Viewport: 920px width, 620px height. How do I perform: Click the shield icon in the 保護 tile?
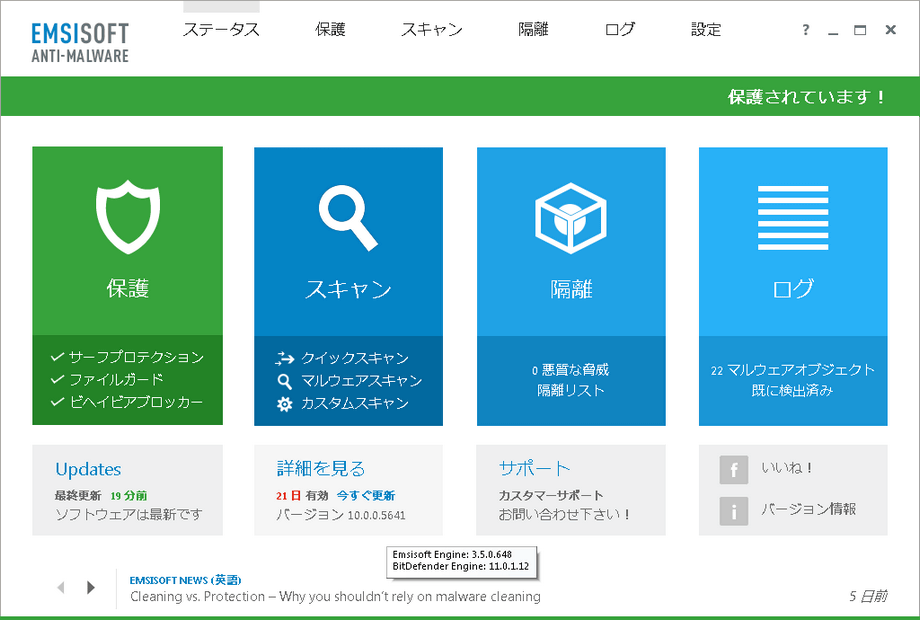click(128, 217)
